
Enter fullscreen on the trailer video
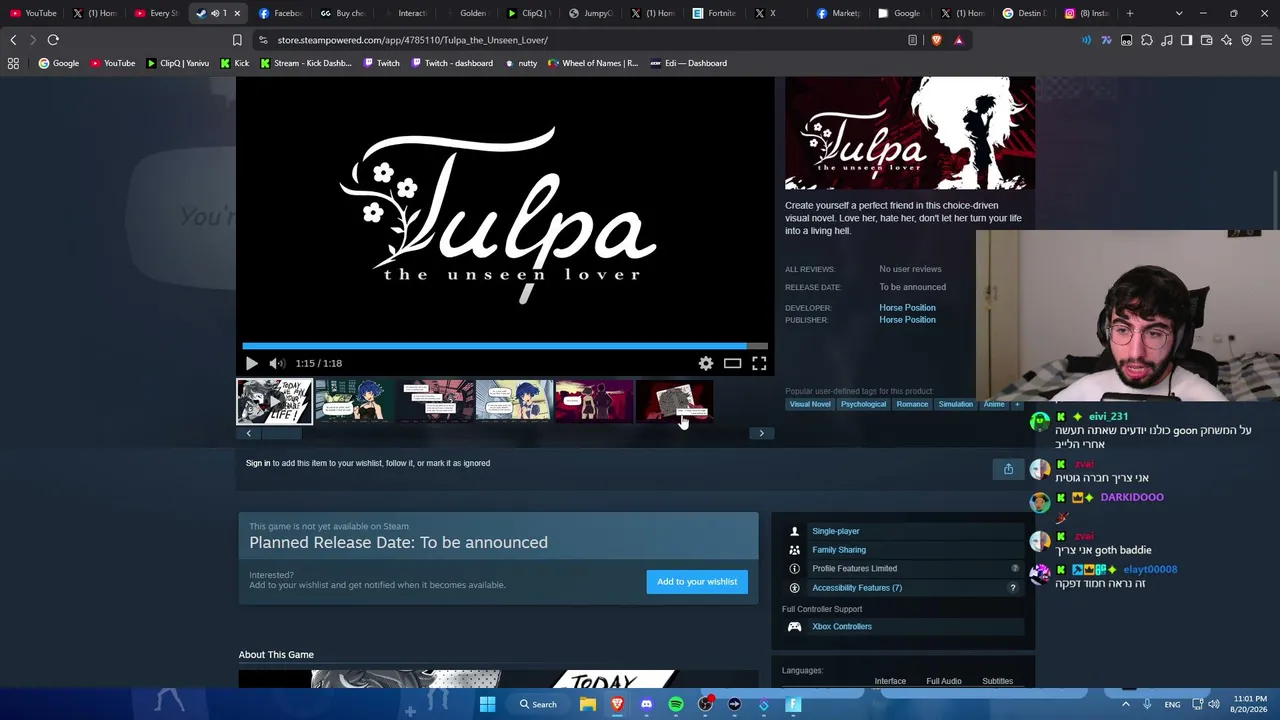click(759, 364)
